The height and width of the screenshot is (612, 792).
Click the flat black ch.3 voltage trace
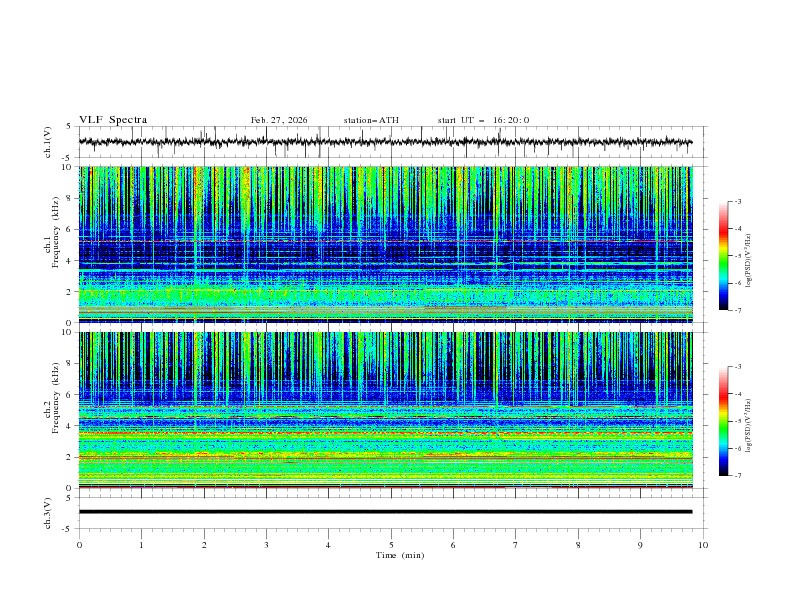click(385, 512)
